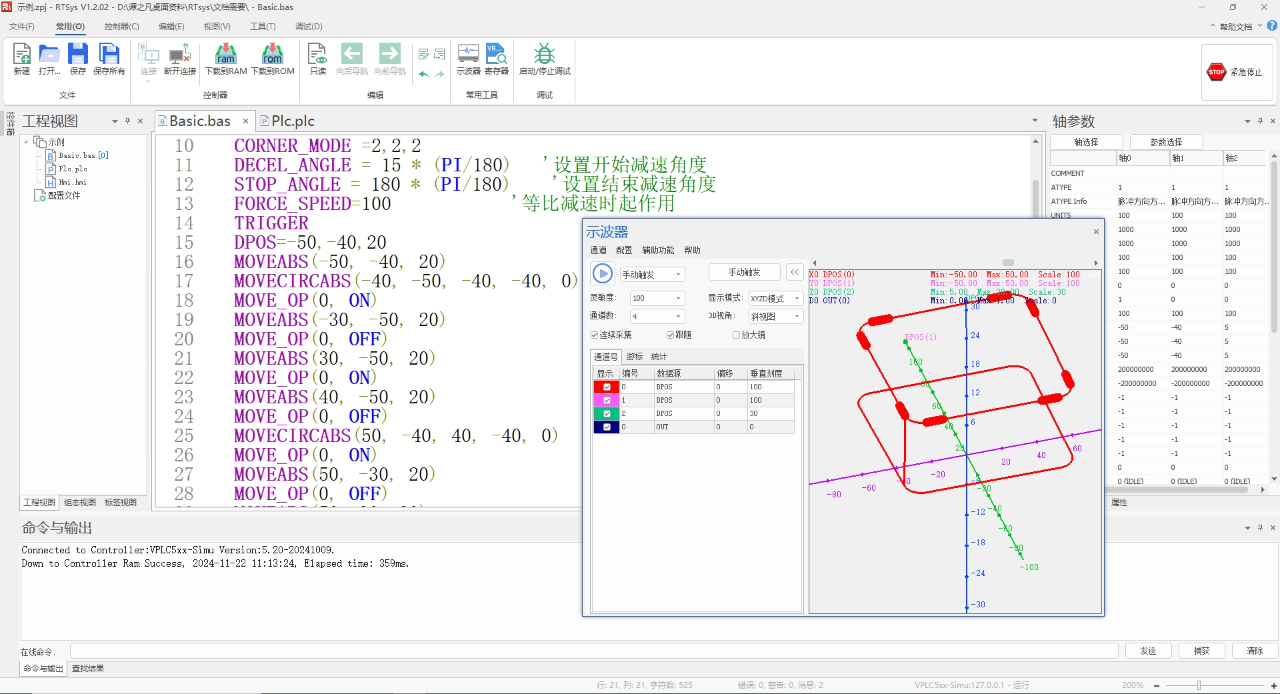Open the 手动触发 trigger mode dropdown

point(652,274)
